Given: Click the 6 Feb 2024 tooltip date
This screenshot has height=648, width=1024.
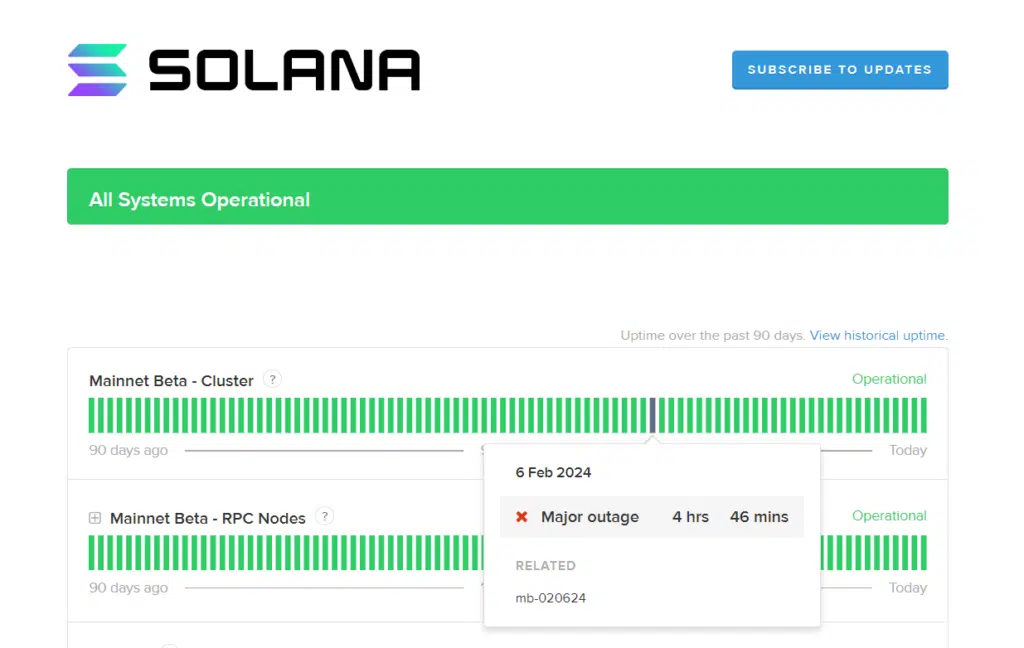Looking at the screenshot, I should (553, 472).
